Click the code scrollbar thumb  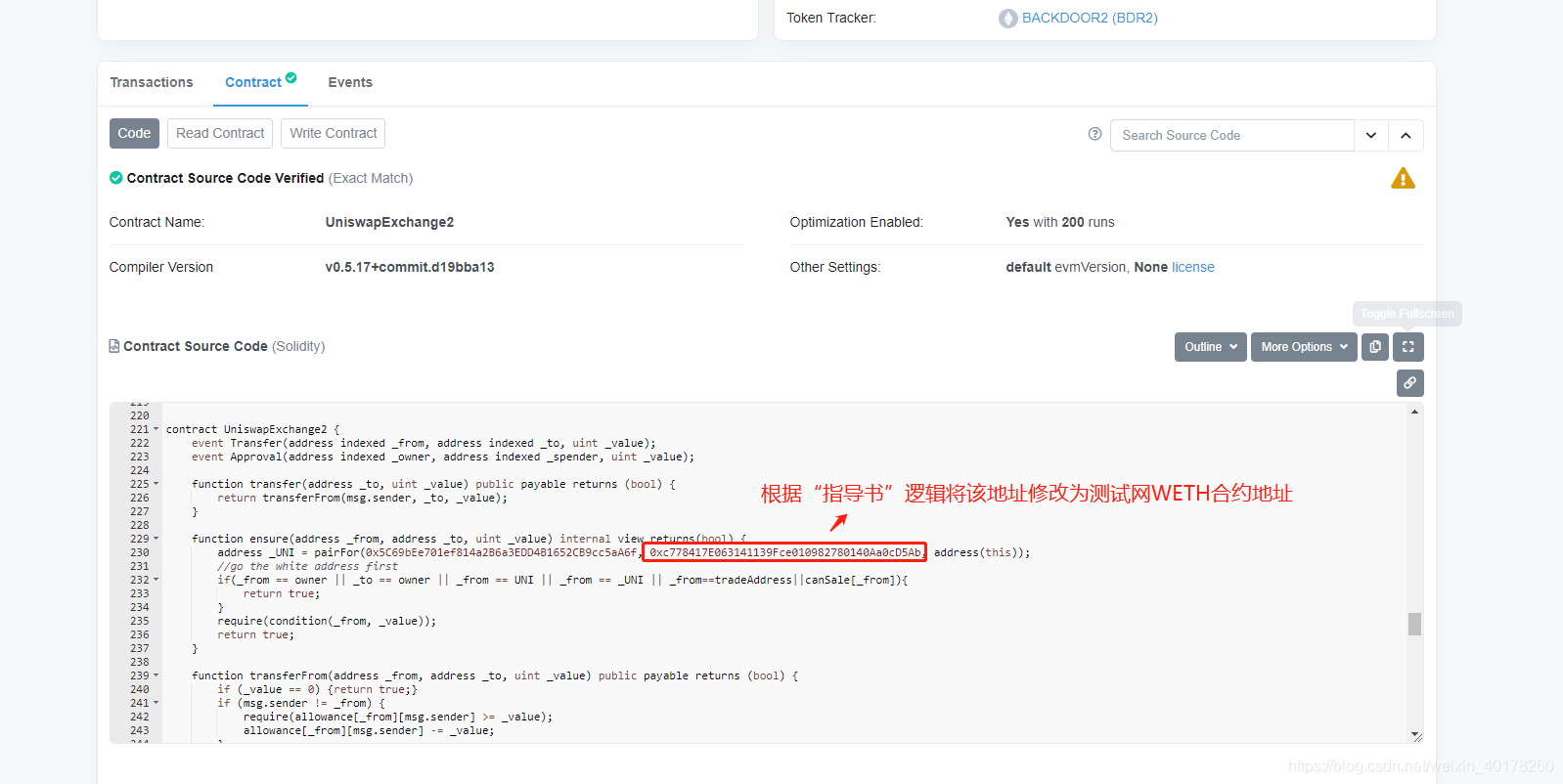click(1414, 624)
